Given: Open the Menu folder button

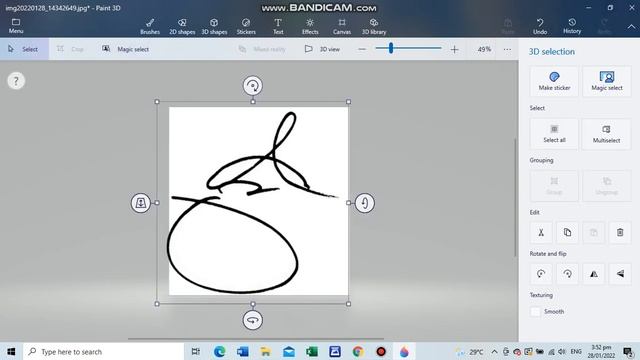Looking at the screenshot, I should tap(16, 26).
